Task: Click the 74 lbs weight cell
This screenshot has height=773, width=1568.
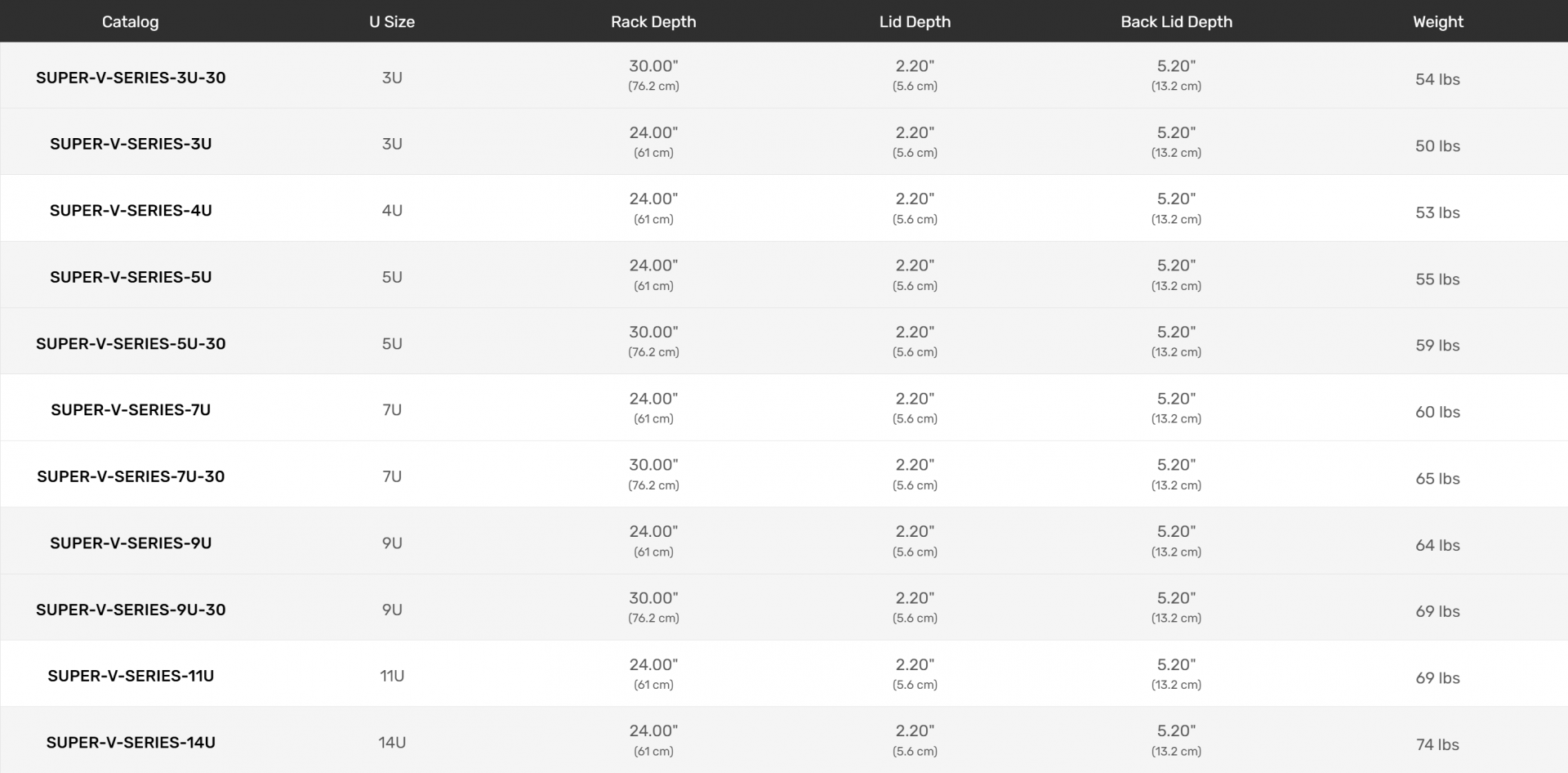Action: (1437, 744)
